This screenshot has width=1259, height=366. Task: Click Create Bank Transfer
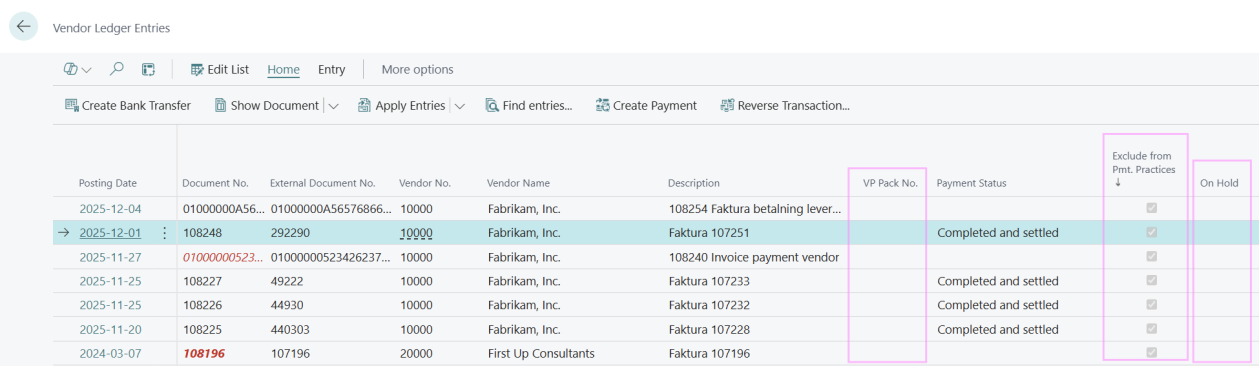point(128,105)
